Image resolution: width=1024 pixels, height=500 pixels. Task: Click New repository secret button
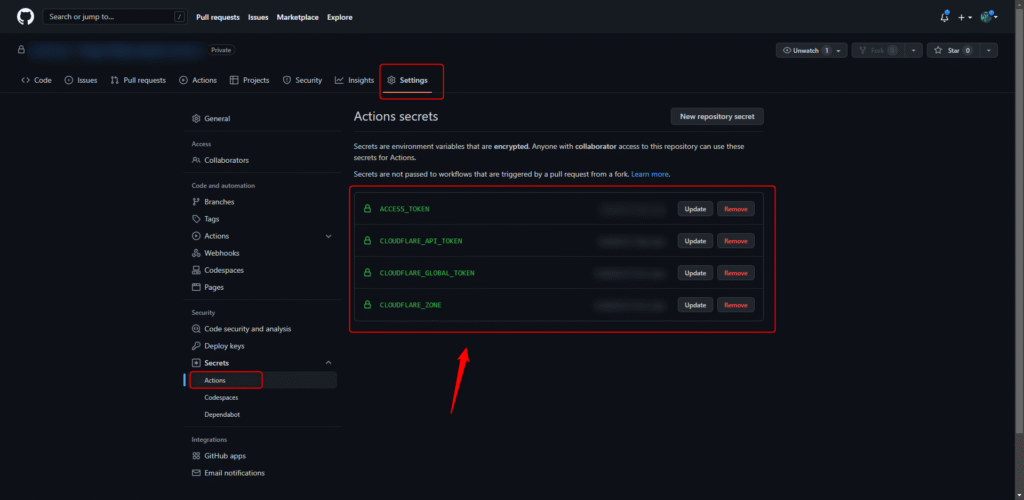(x=717, y=117)
